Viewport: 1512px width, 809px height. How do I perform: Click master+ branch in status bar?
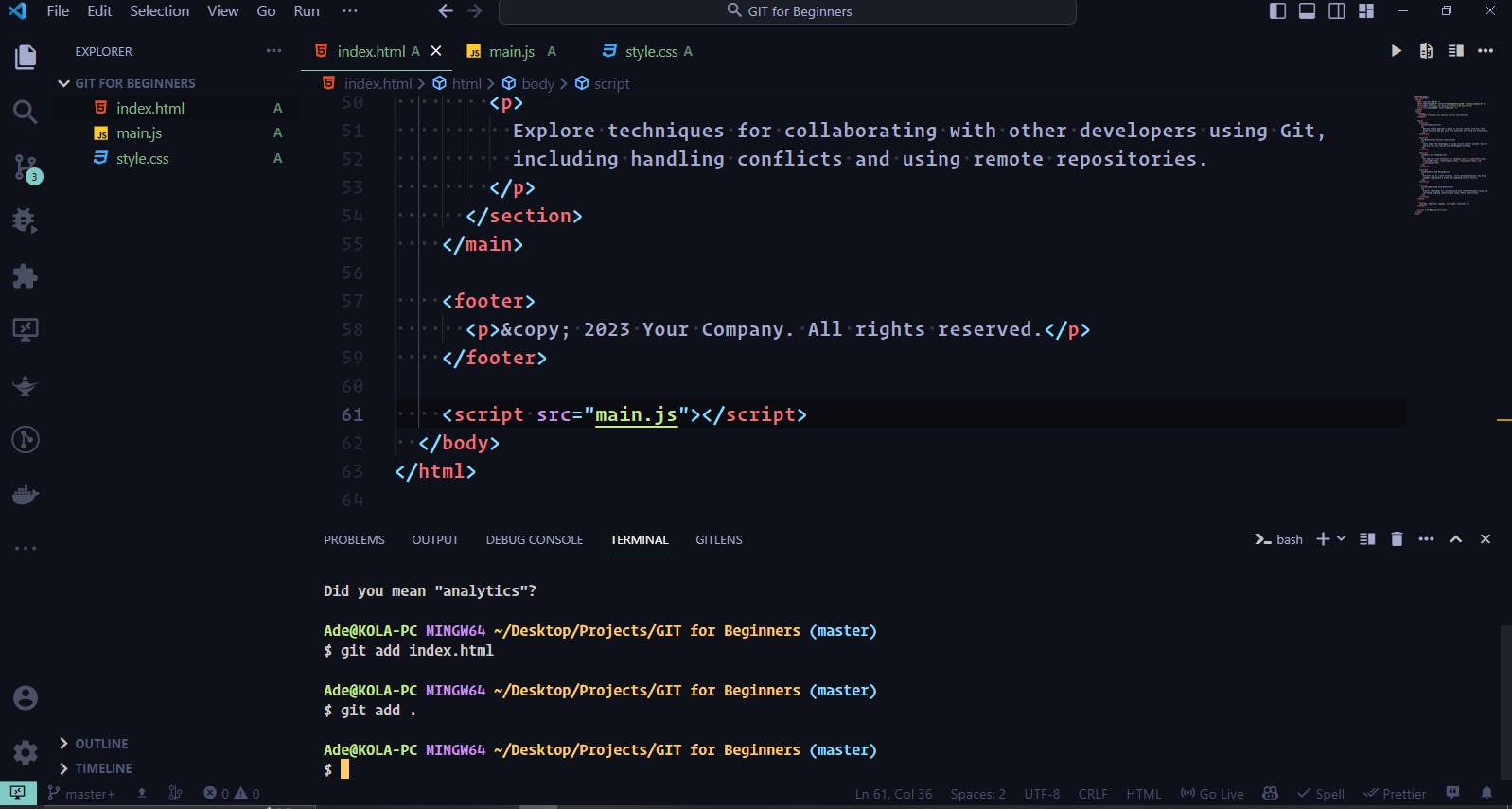[x=81, y=794]
